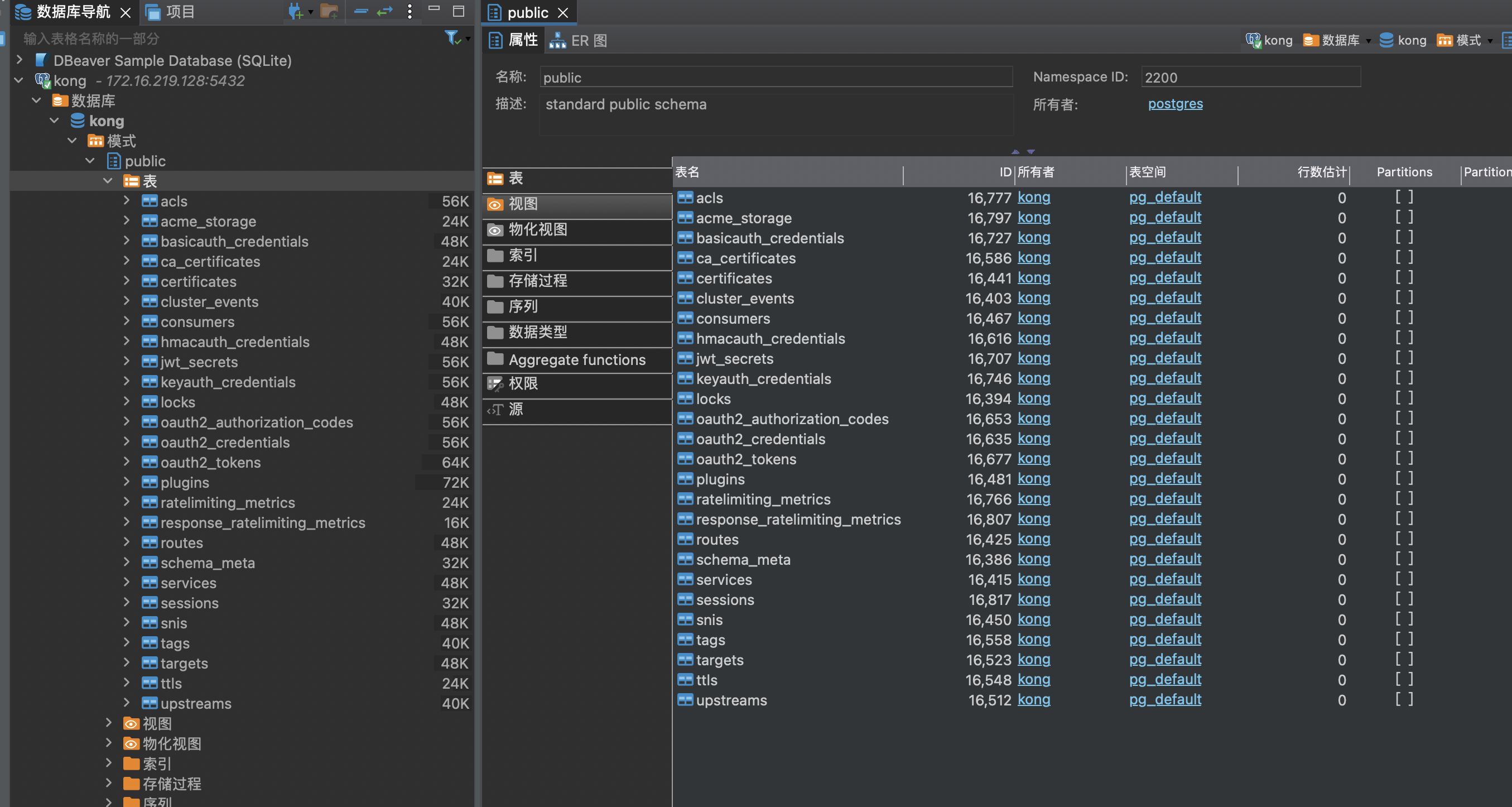Click the Namespace ID field showing 2200

[x=1250, y=78]
